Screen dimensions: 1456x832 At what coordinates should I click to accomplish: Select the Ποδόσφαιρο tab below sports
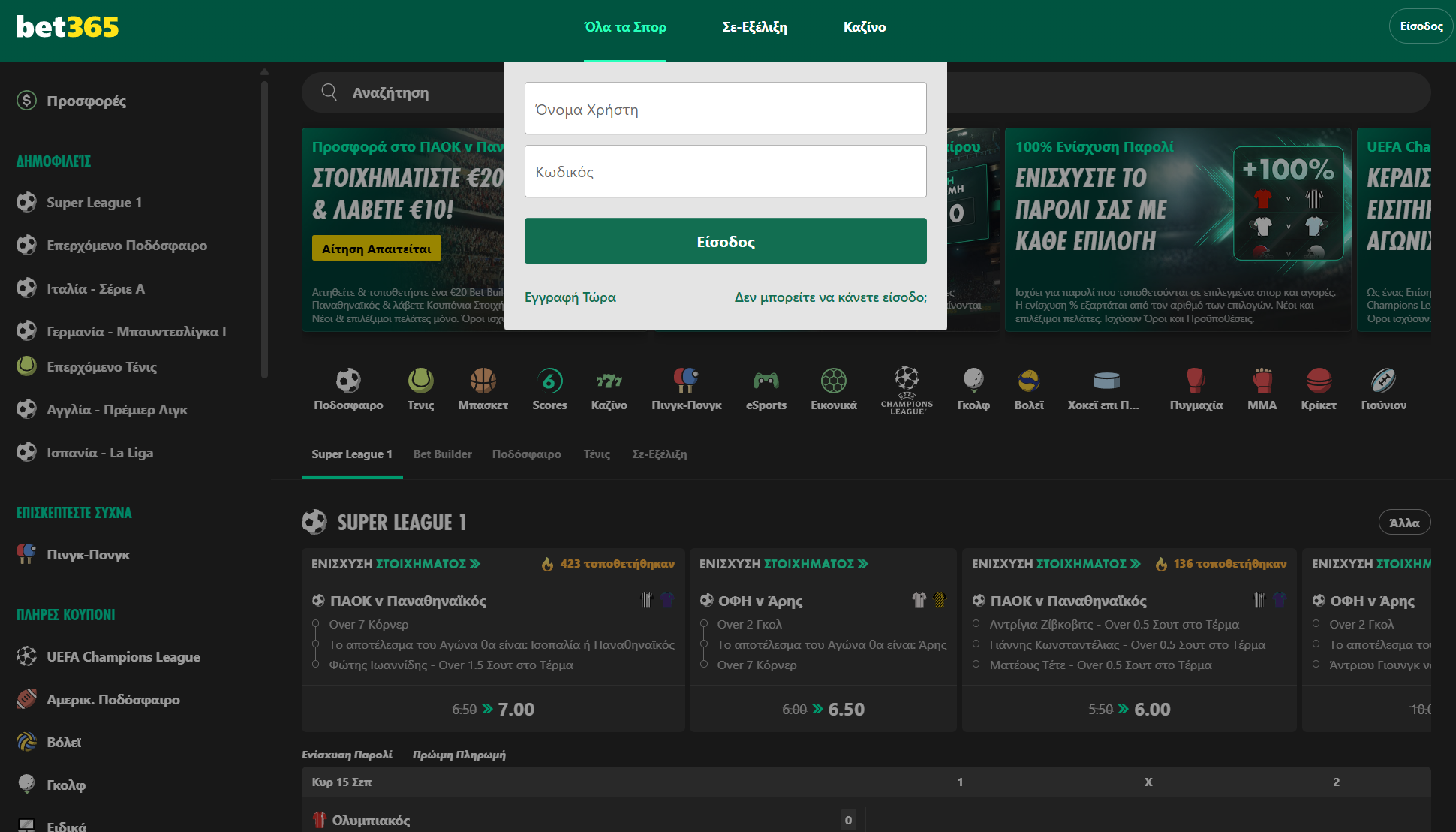tap(527, 454)
